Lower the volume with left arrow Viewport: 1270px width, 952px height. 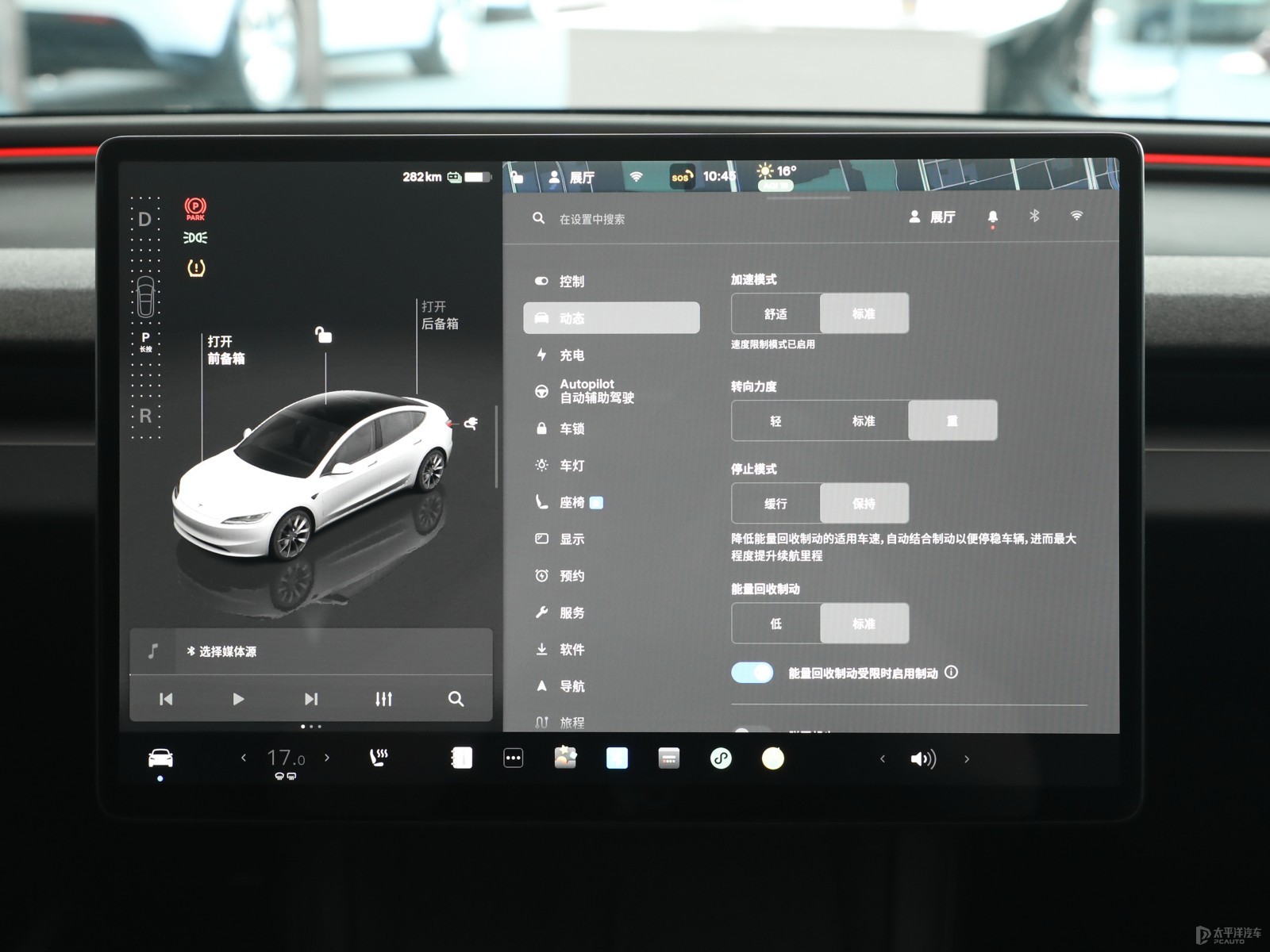click(883, 759)
